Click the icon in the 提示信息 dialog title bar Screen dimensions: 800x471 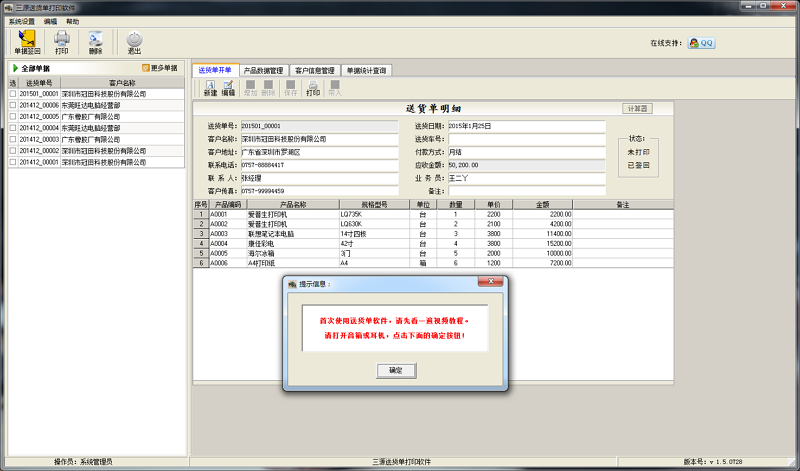point(292,284)
